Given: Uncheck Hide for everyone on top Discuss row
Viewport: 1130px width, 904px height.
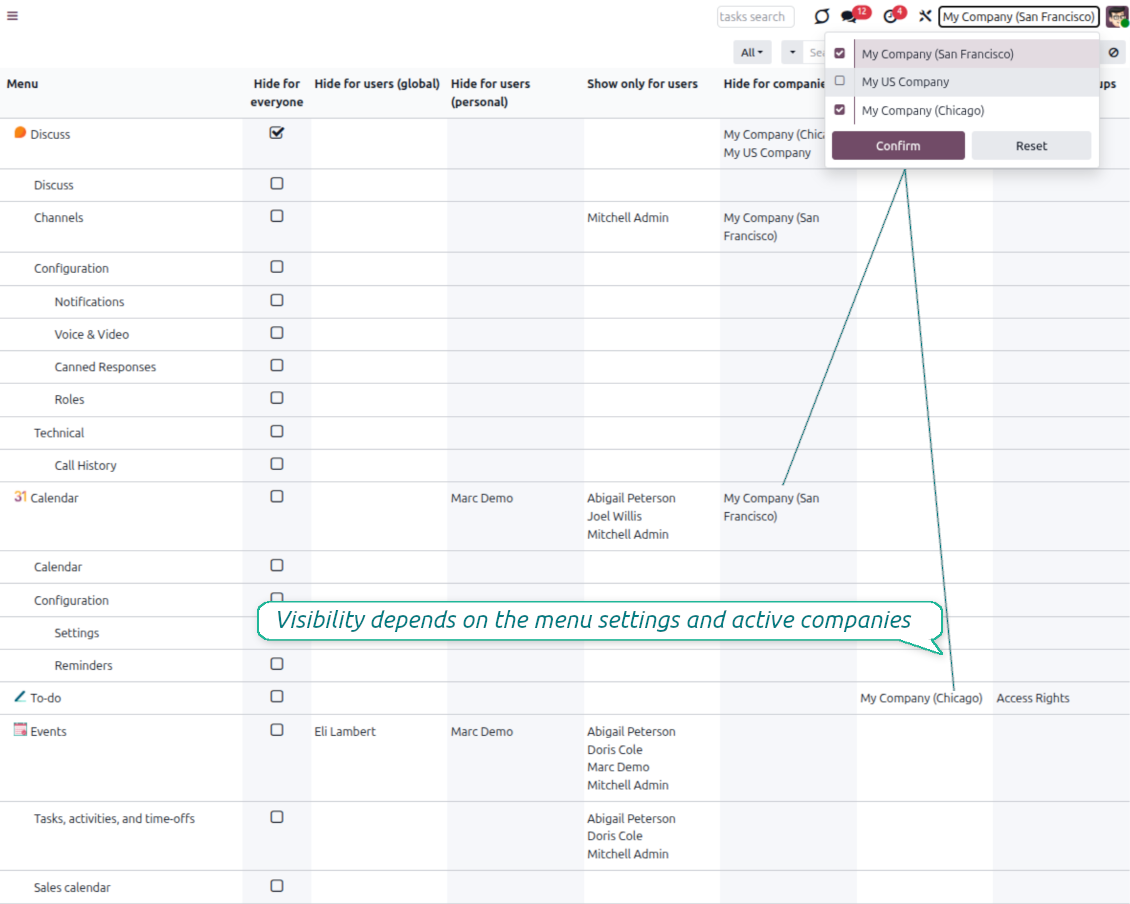Looking at the screenshot, I should pos(277,133).
